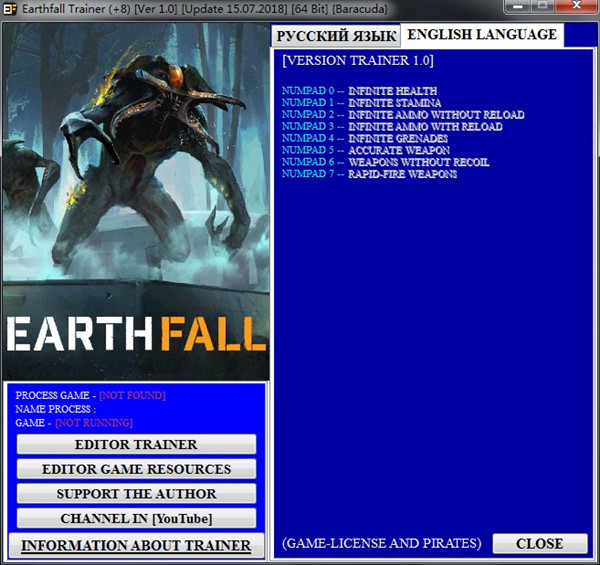Select the ENGLISH LANGUAGE tab
This screenshot has height=565, width=600.
481,34
